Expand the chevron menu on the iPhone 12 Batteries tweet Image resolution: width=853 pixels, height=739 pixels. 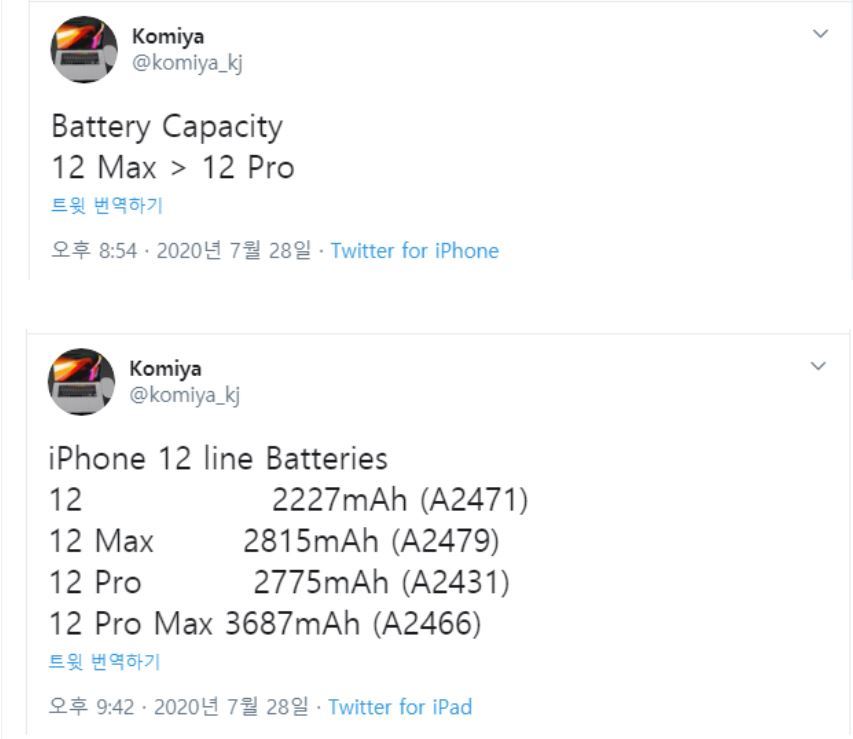click(x=819, y=366)
